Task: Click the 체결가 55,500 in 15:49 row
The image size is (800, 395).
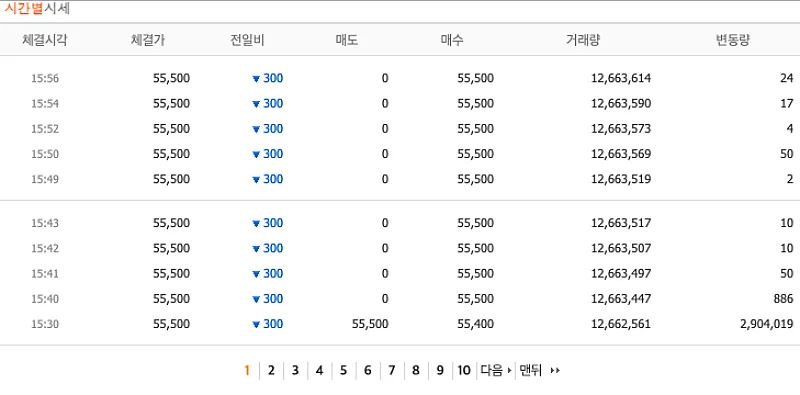Action: 171,179
